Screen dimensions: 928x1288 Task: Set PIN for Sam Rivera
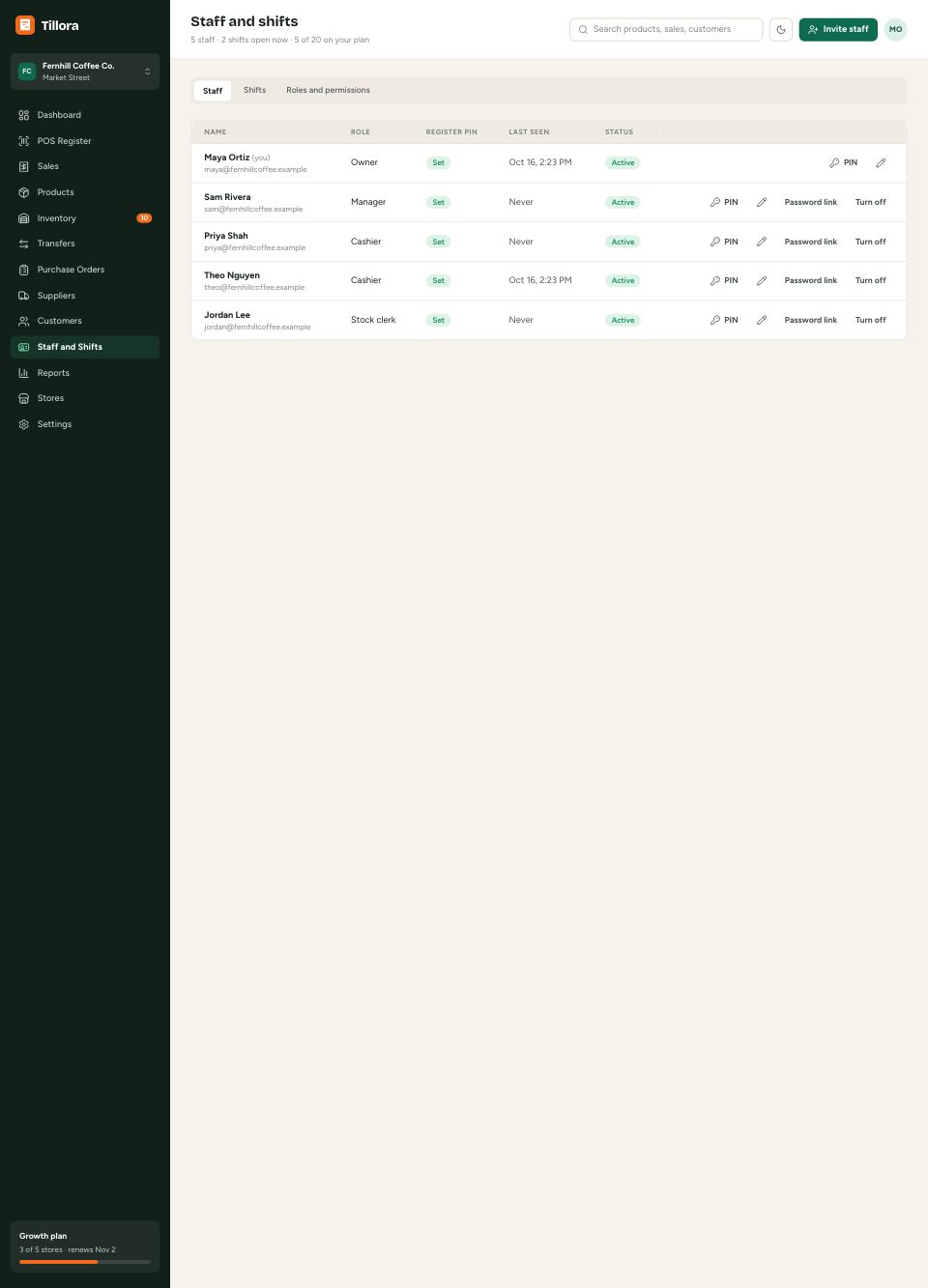coord(724,202)
